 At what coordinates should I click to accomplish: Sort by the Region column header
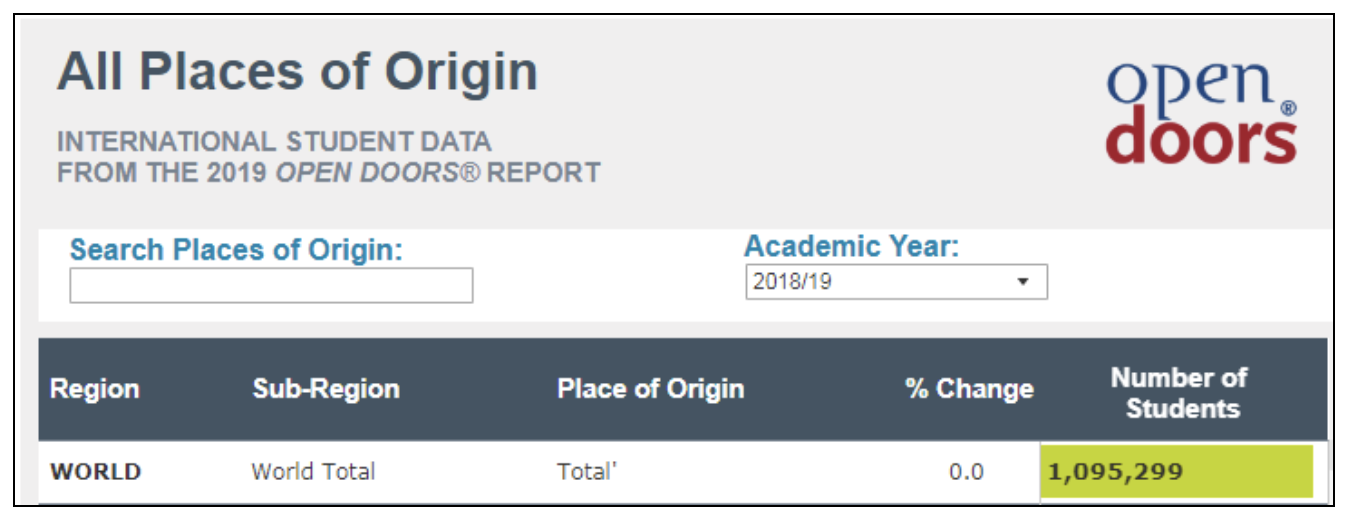95,389
